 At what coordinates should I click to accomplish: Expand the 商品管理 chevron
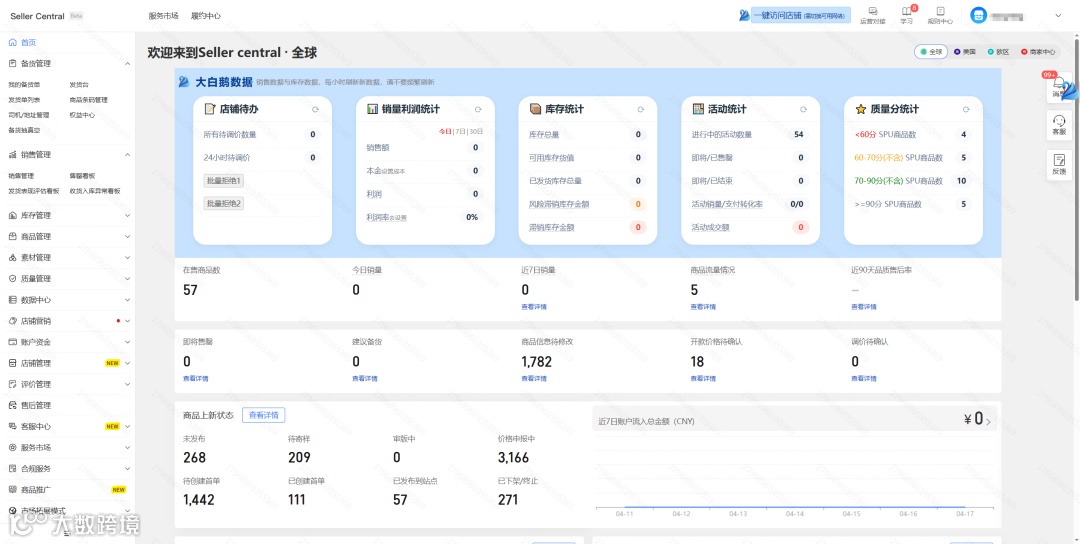(x=127, y=237)
